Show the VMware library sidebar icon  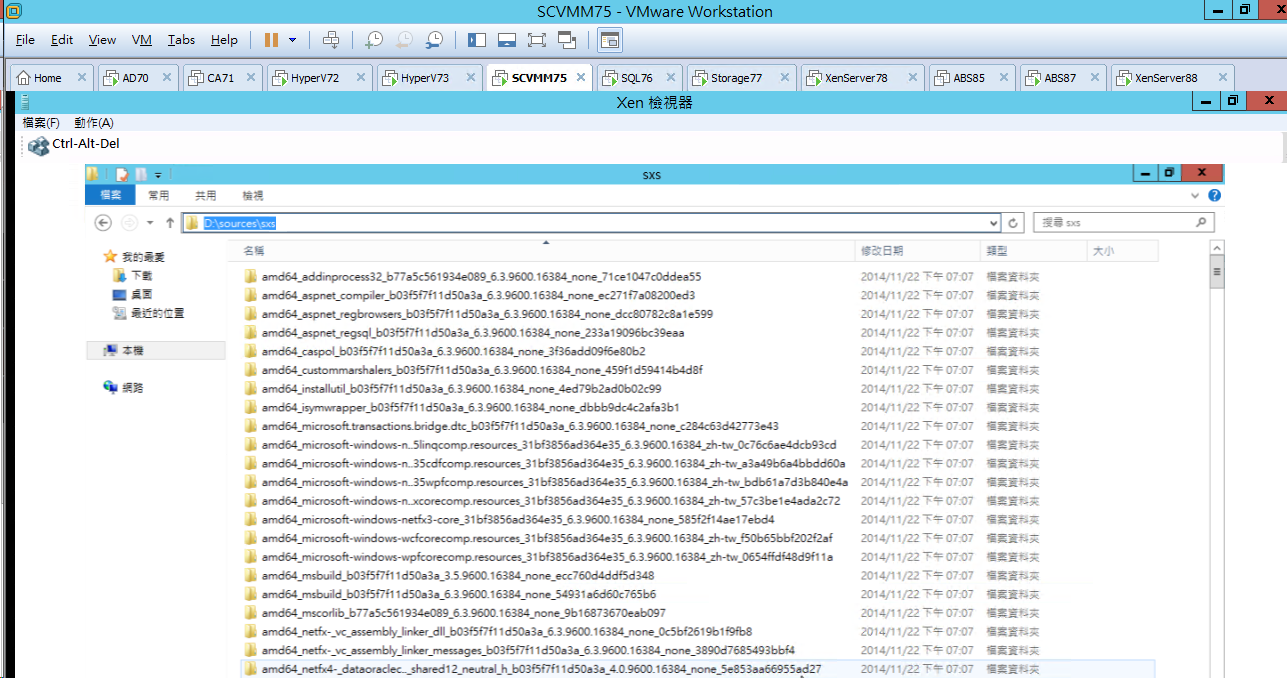click(x=476, y=40)
